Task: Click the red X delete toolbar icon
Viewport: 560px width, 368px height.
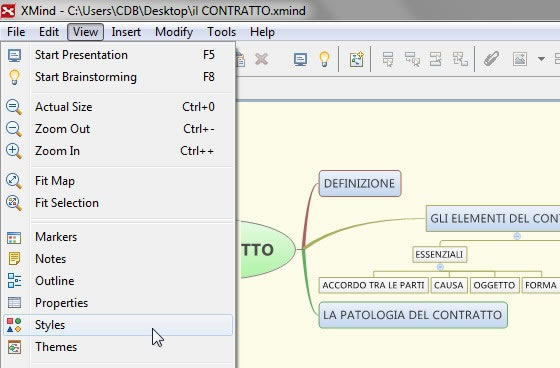Action: click(261, 59)
